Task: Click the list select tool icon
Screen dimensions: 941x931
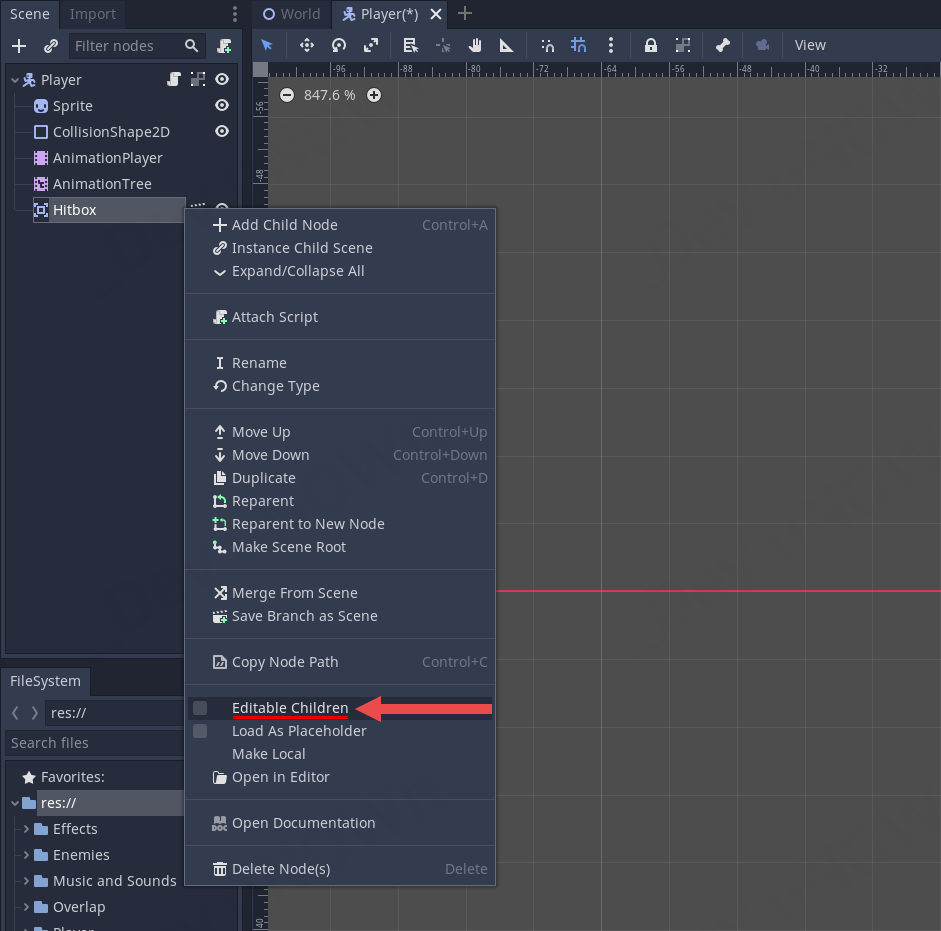Action: click(410, 45)
